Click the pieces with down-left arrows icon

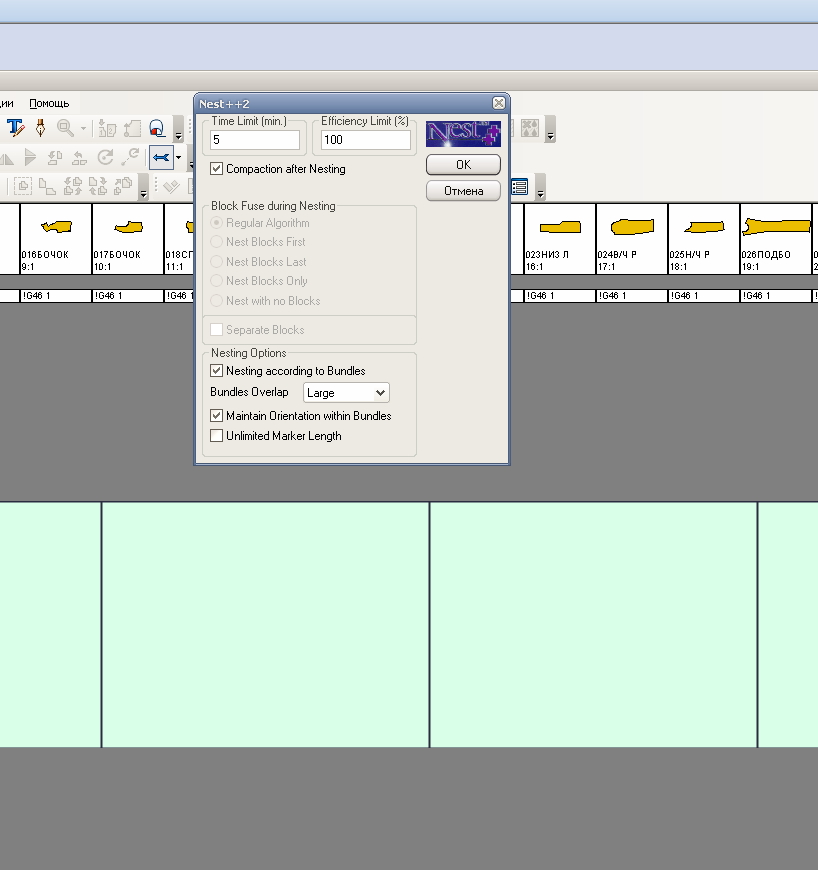[73, 186]
